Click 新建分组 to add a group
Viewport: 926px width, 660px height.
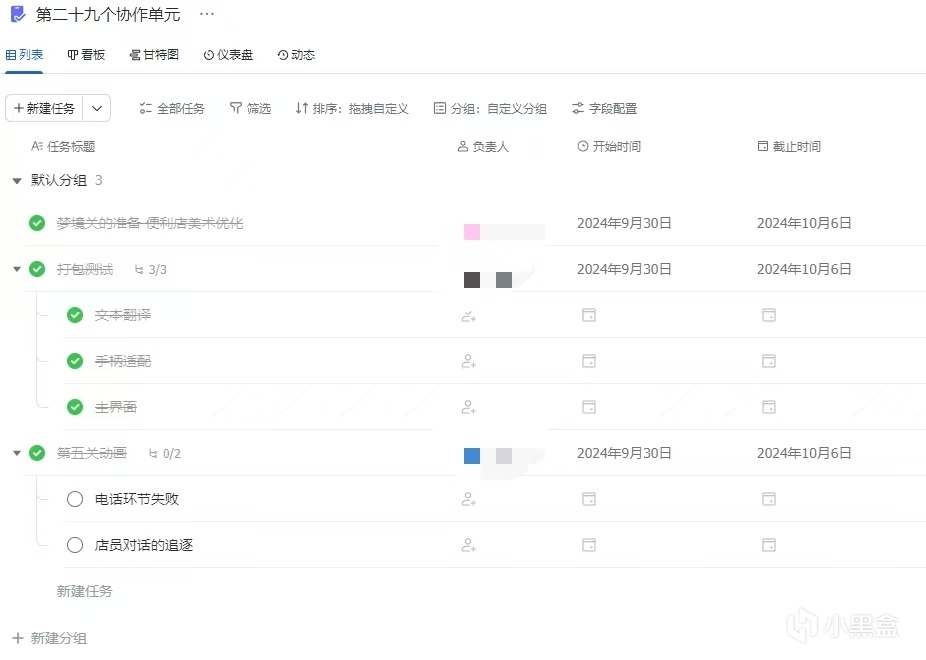(x=50, y=638)
